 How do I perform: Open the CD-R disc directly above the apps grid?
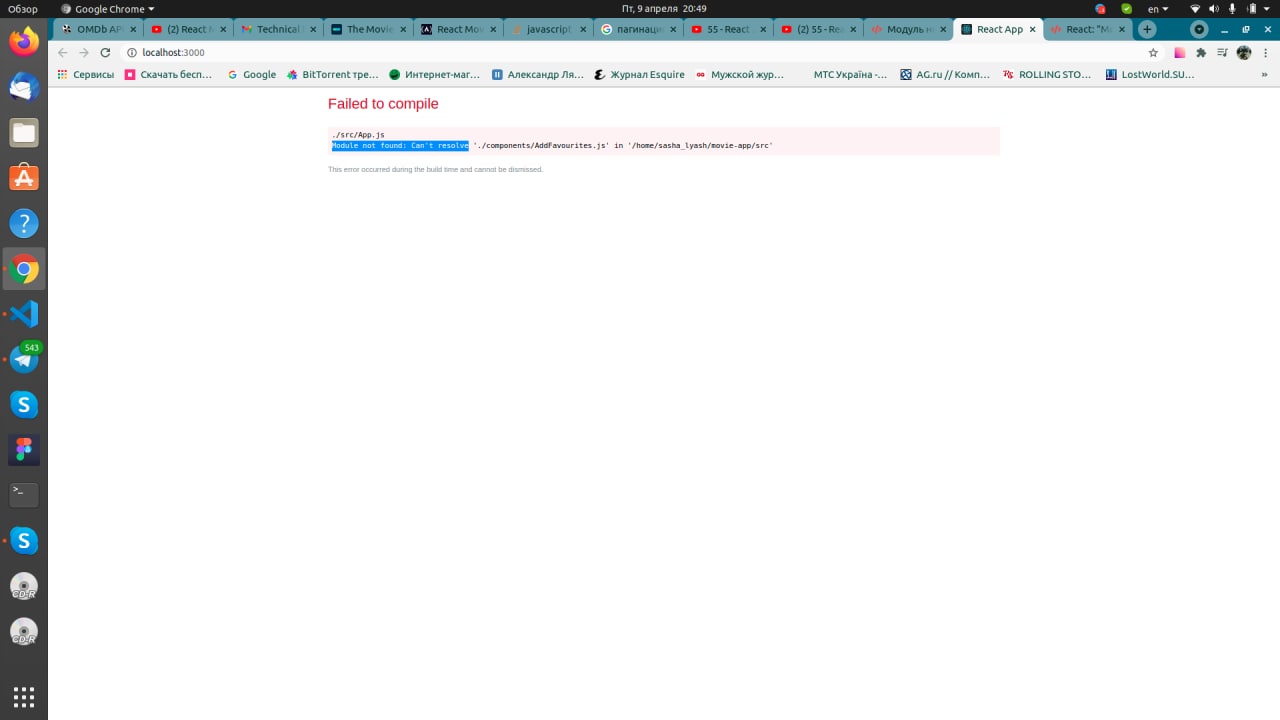click(24, 632)
